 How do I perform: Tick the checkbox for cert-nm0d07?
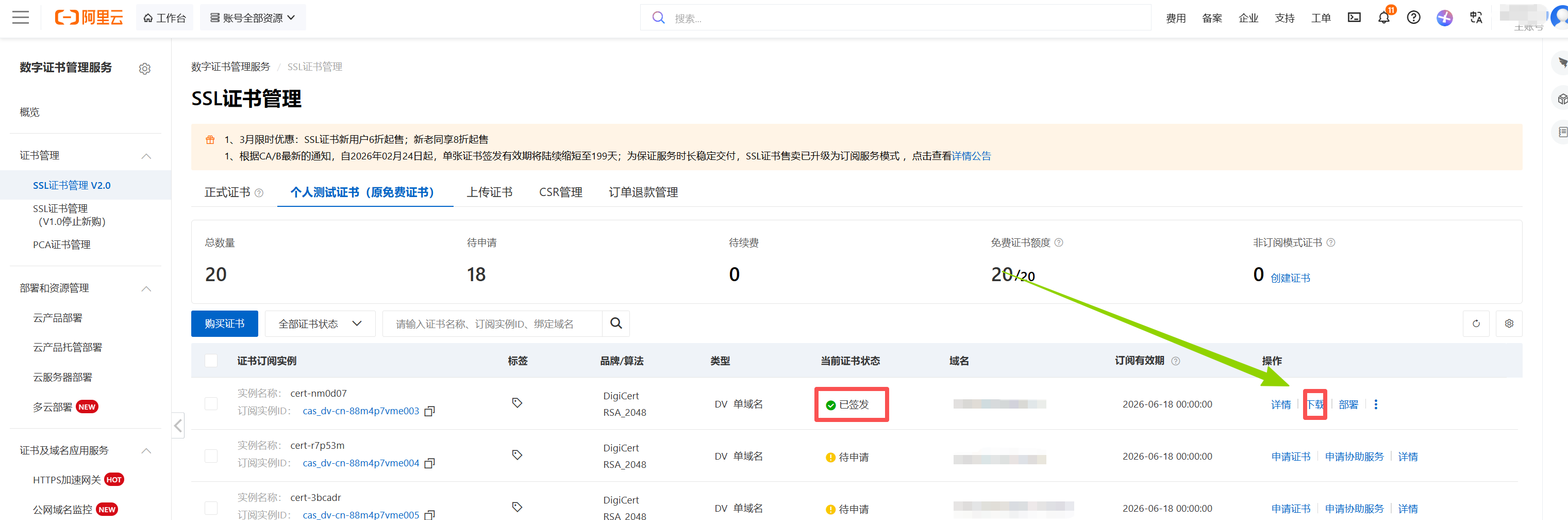click(211, 404)
